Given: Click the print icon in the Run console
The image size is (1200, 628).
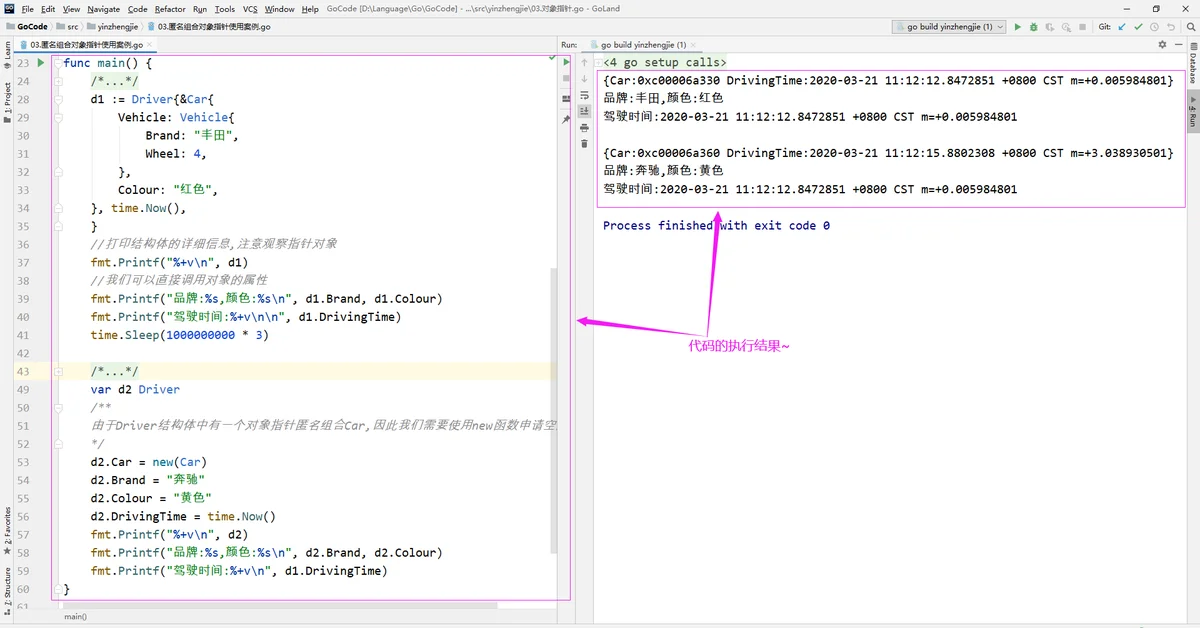Looking at the screenshot, I should [584, 127].
